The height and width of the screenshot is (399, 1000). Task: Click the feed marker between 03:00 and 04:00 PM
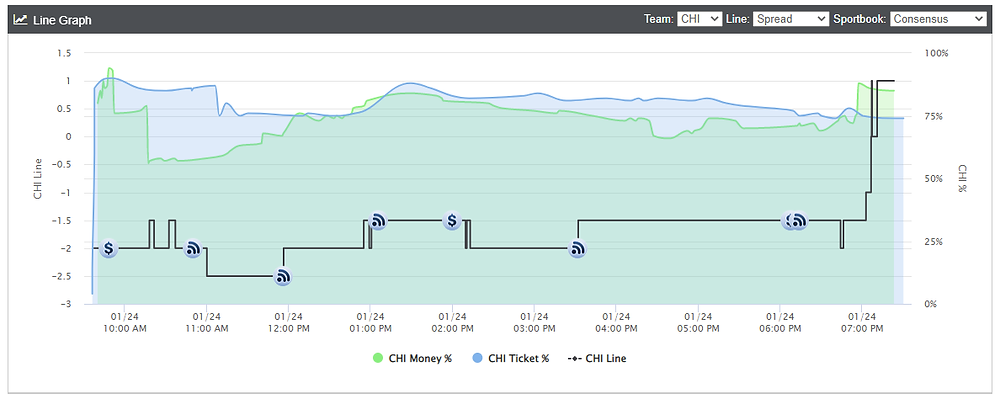(x=578, y=249)
